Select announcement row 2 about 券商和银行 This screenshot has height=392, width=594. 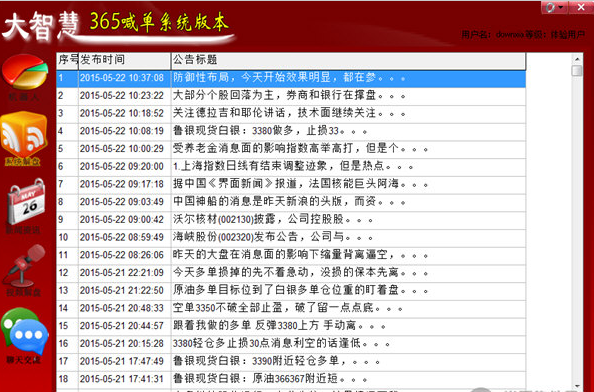click(291, 95)
